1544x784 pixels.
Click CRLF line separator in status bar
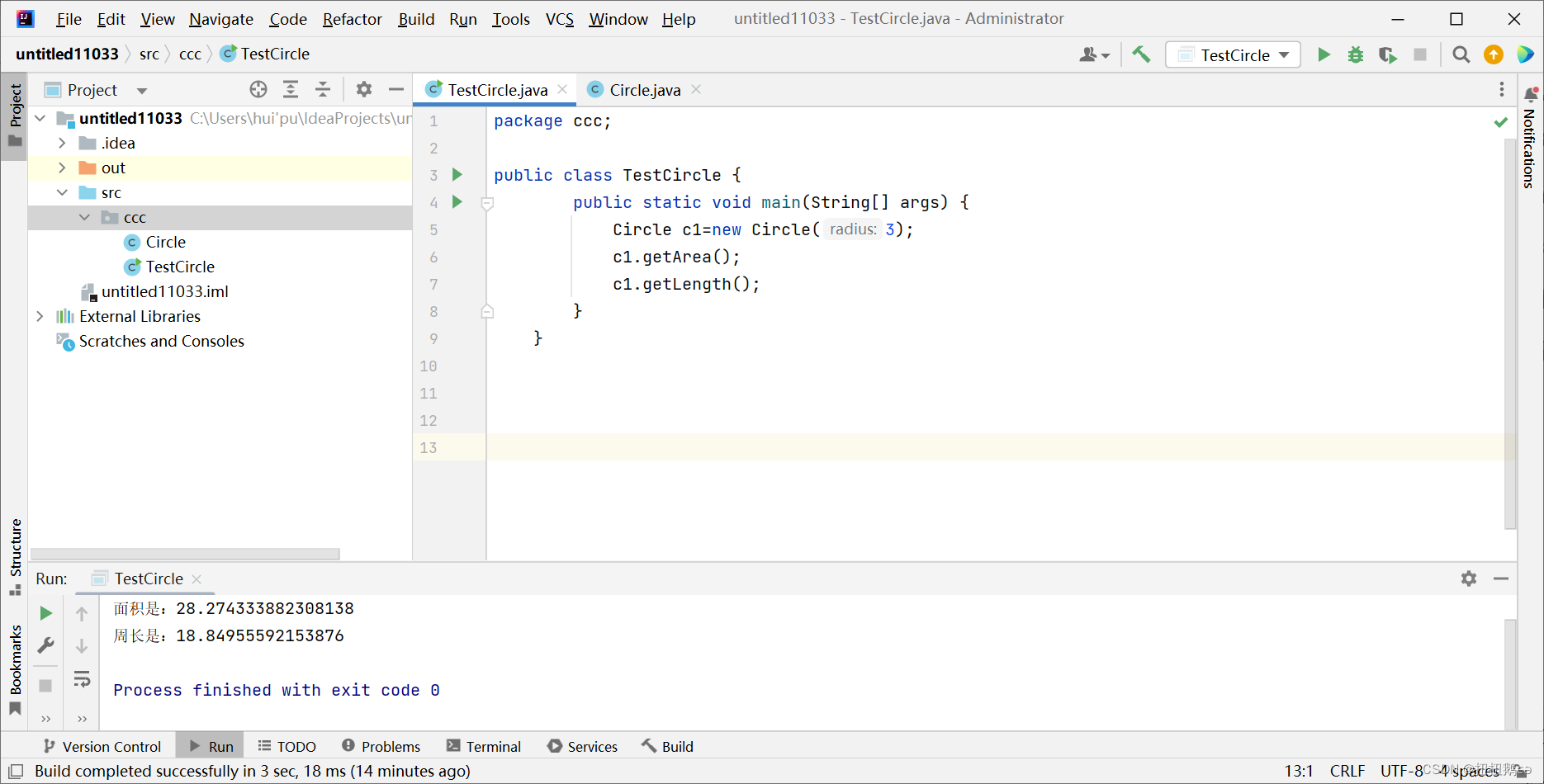click(x=1347, y=771)
